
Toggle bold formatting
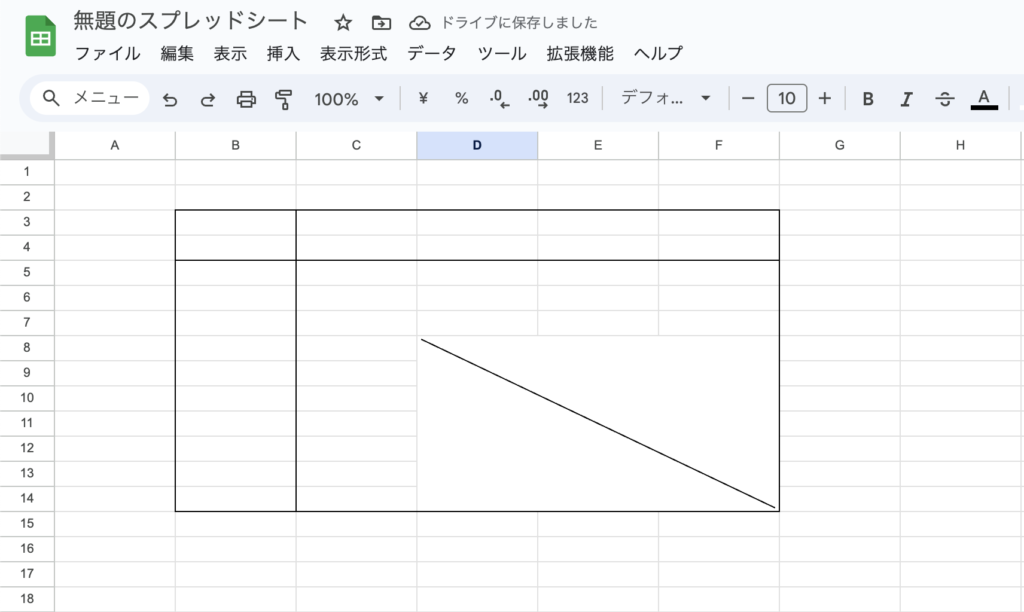coord(868,99)
